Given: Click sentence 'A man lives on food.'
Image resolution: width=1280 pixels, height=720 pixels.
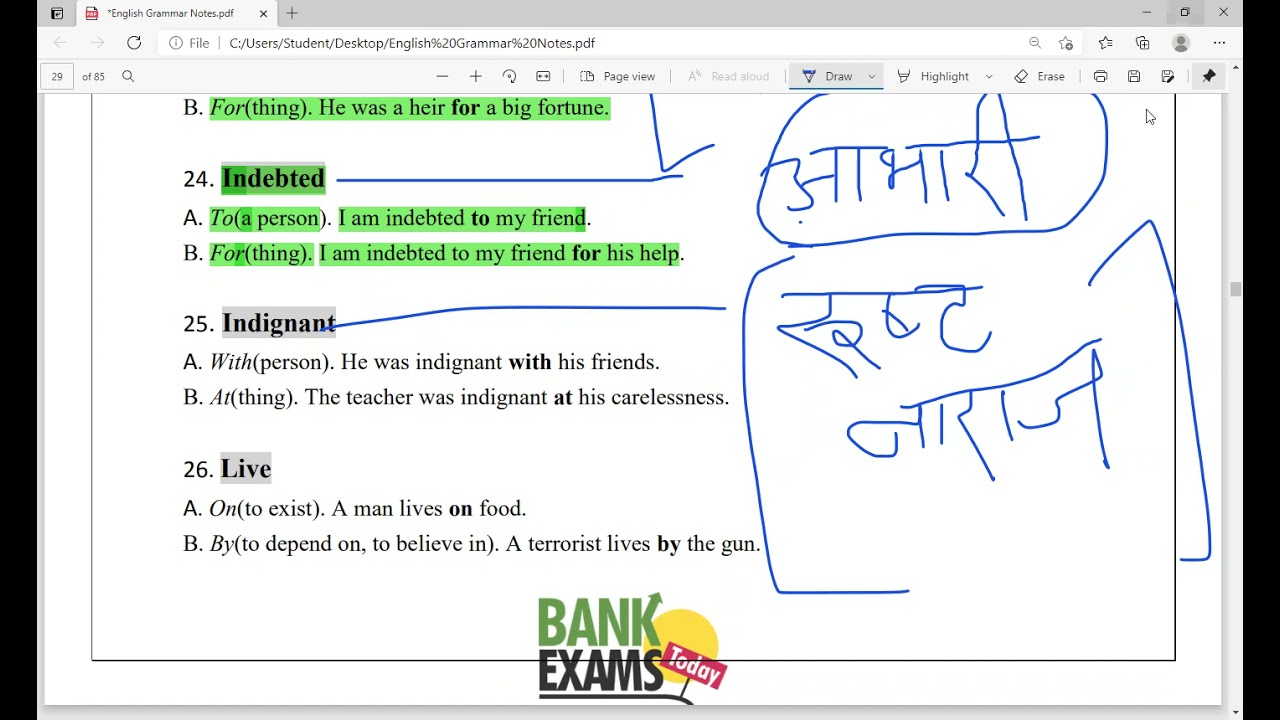Looking at the screenshot, I should pyautogui.click(x=428, y=508).
